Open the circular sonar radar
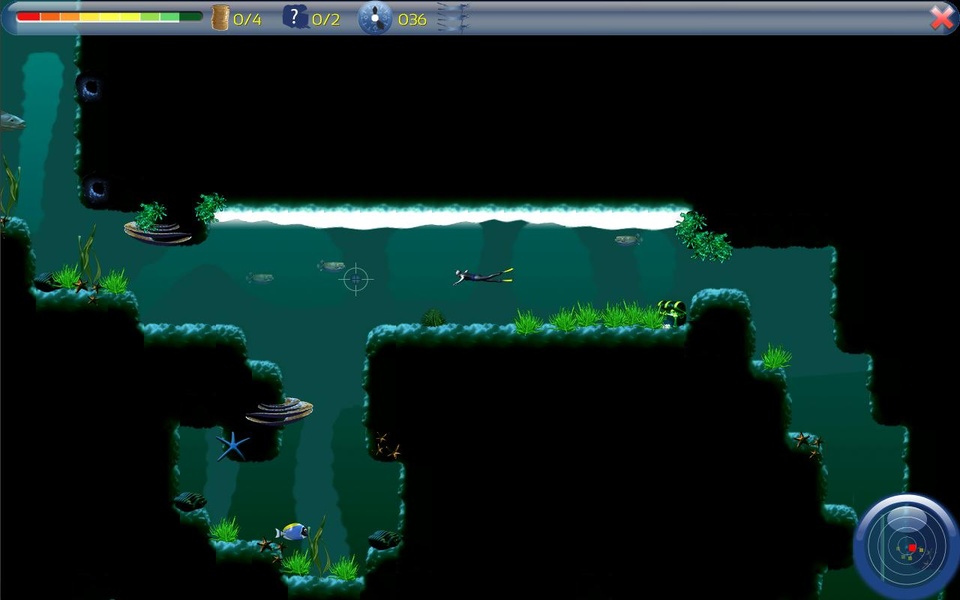 click(906, 547)
